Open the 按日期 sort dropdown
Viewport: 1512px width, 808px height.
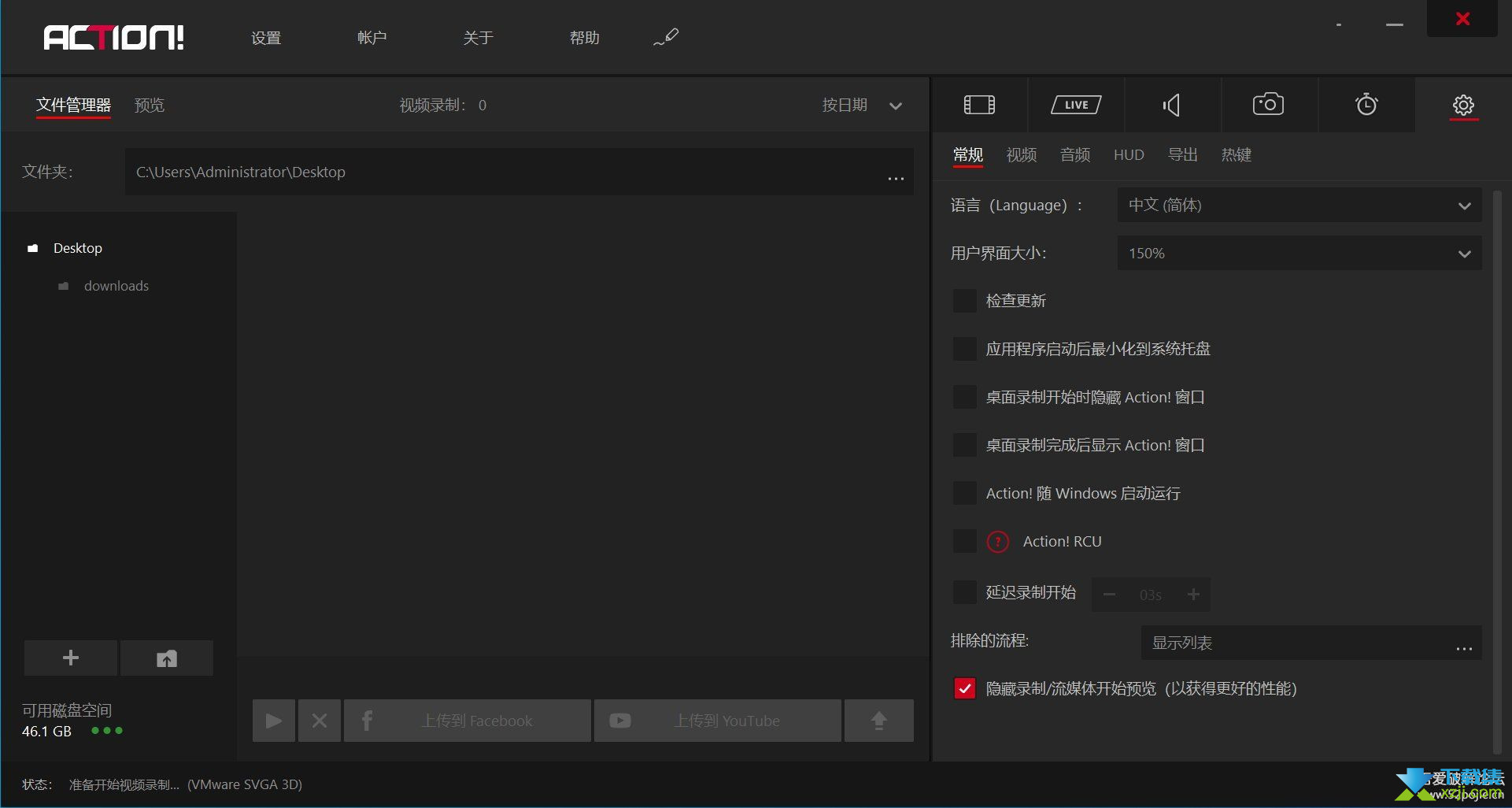tap(862, 105)
